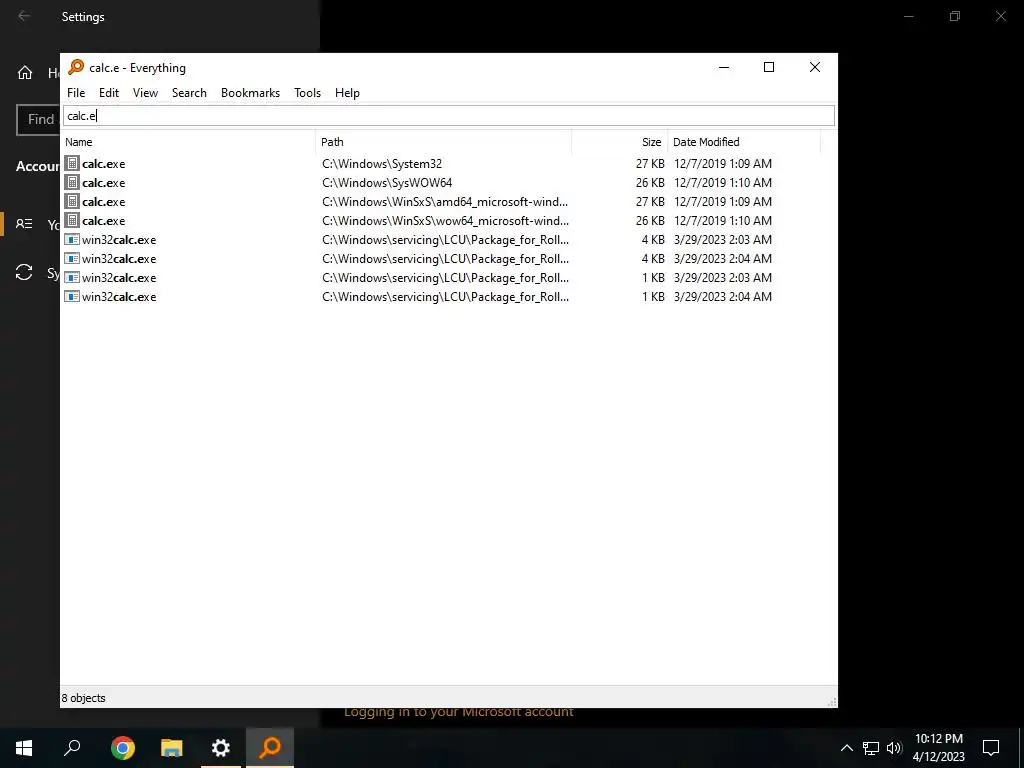
Task: Open the Tools menu
Action: coord(307,93)
